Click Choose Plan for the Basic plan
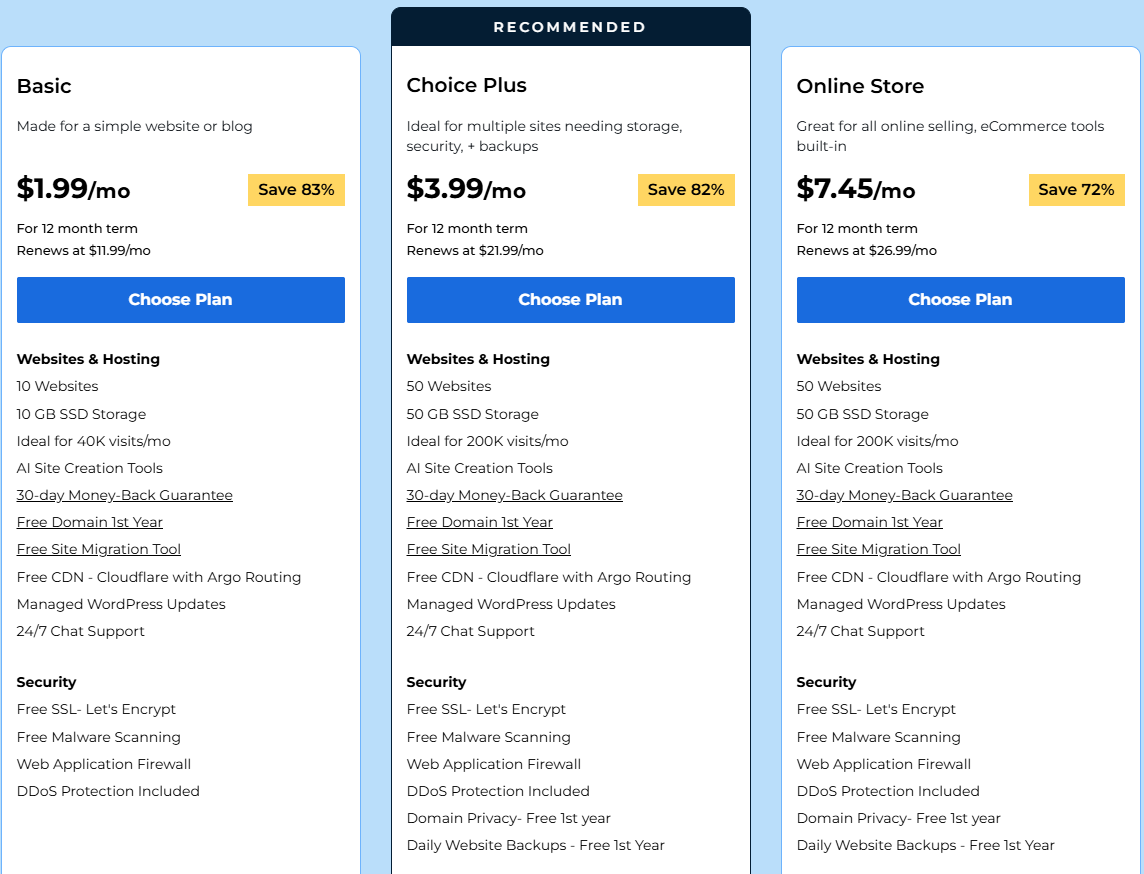1144x874 pixels. pos(180,300)
